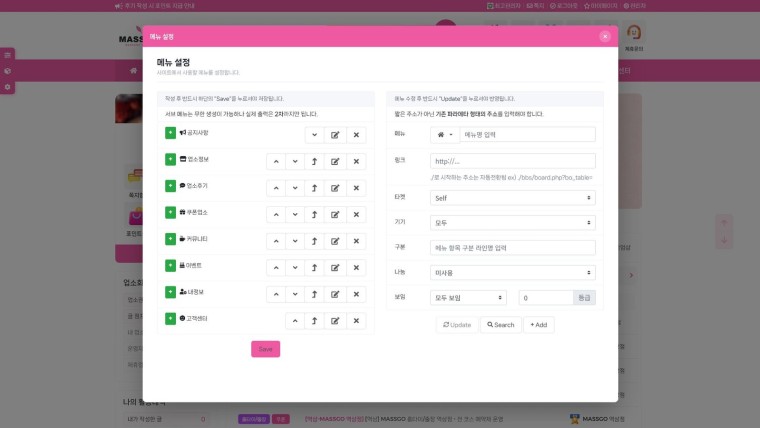
Task: Delete the 내정보 menu item
Action: (356, 294)
